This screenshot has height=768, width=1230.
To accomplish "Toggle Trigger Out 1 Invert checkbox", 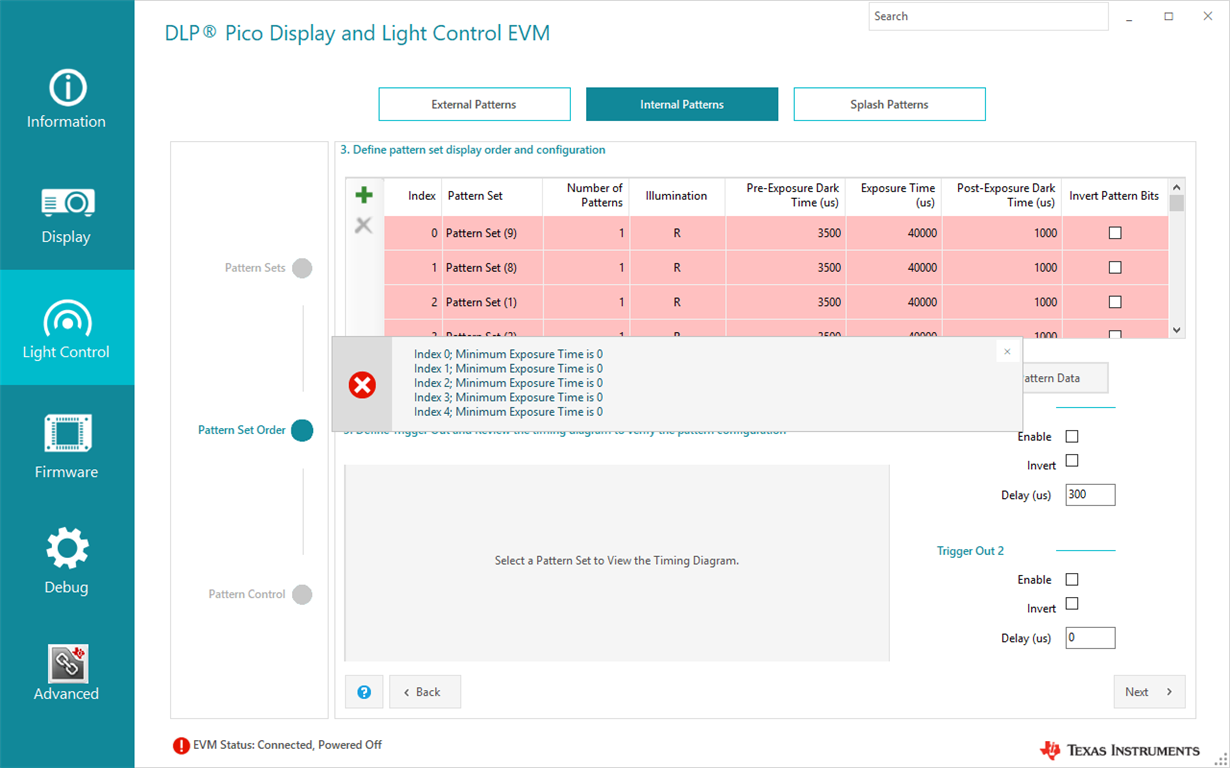I will (x=1072, y=461).
